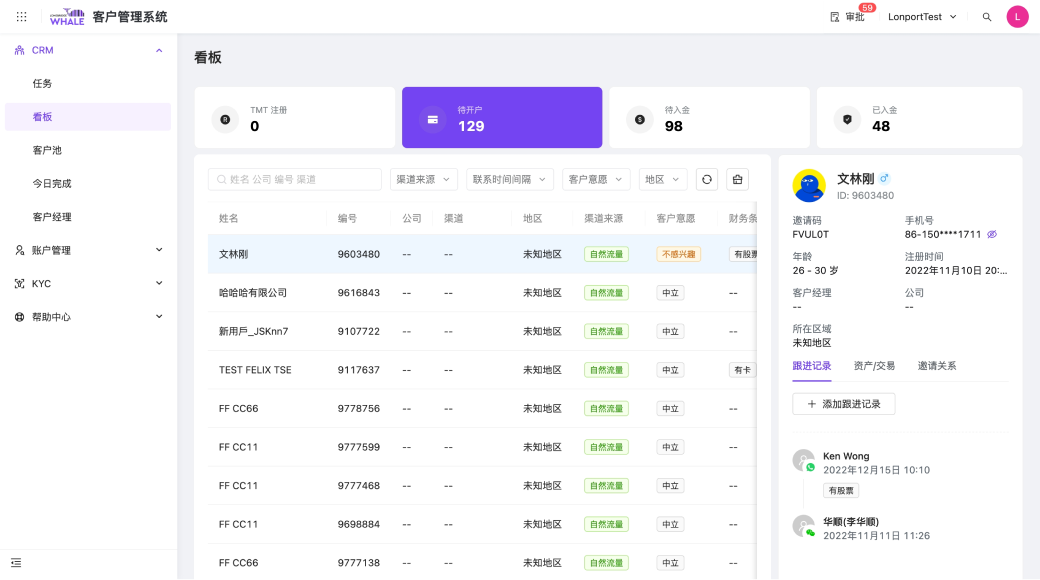Collapse the CRM menu section
This screenshot has height=580, width=1040.
[159, 50]
